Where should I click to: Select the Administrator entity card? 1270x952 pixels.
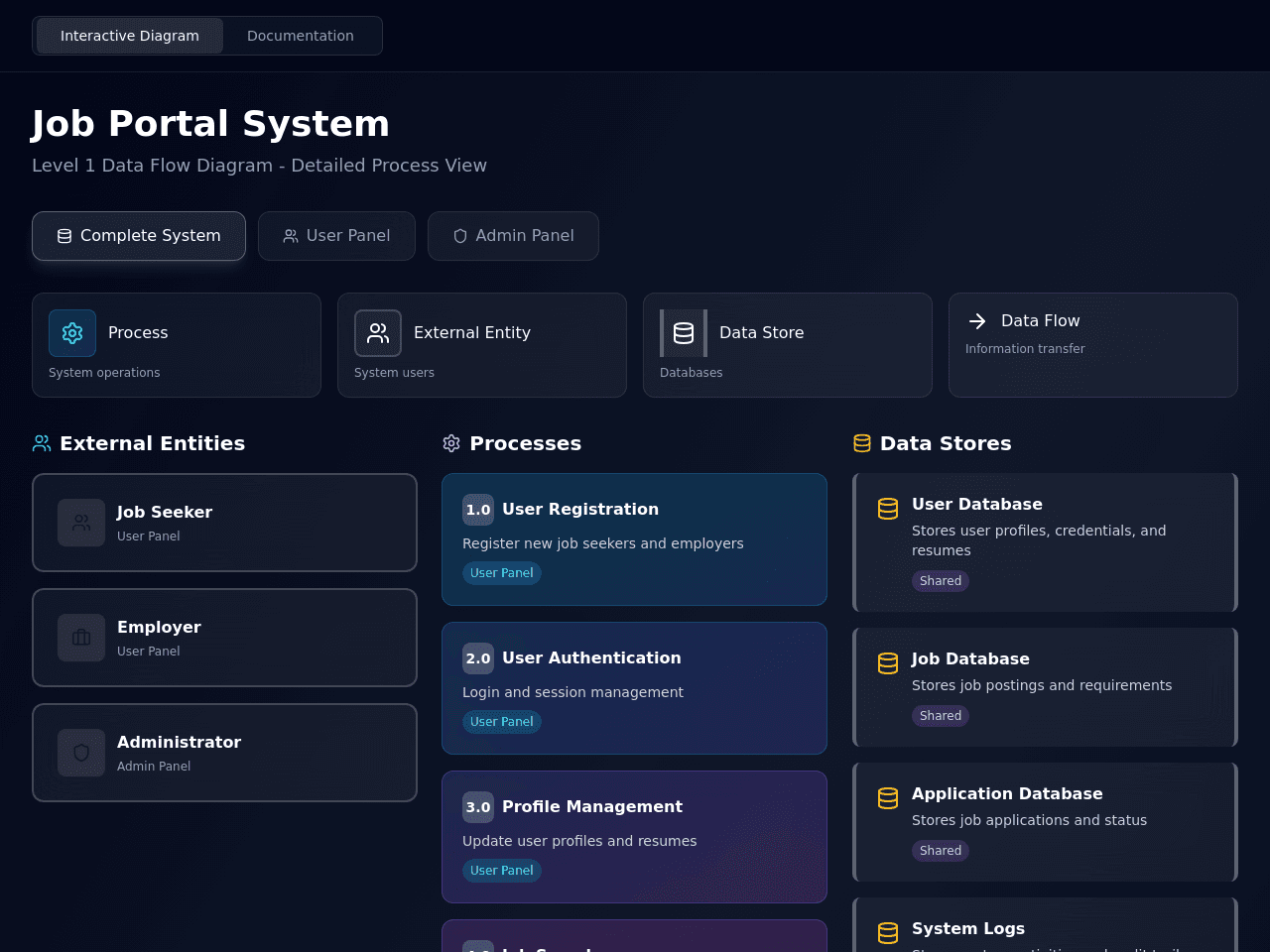pos(224,753)
